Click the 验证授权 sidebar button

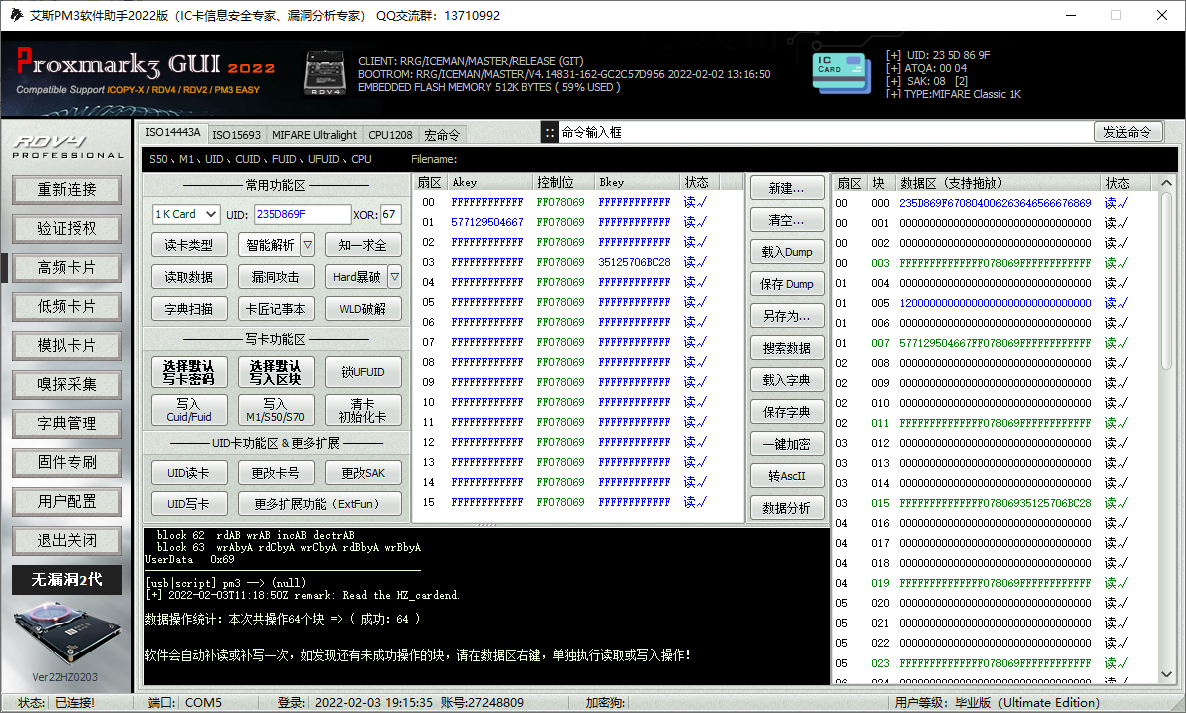(x=67, y=228)
